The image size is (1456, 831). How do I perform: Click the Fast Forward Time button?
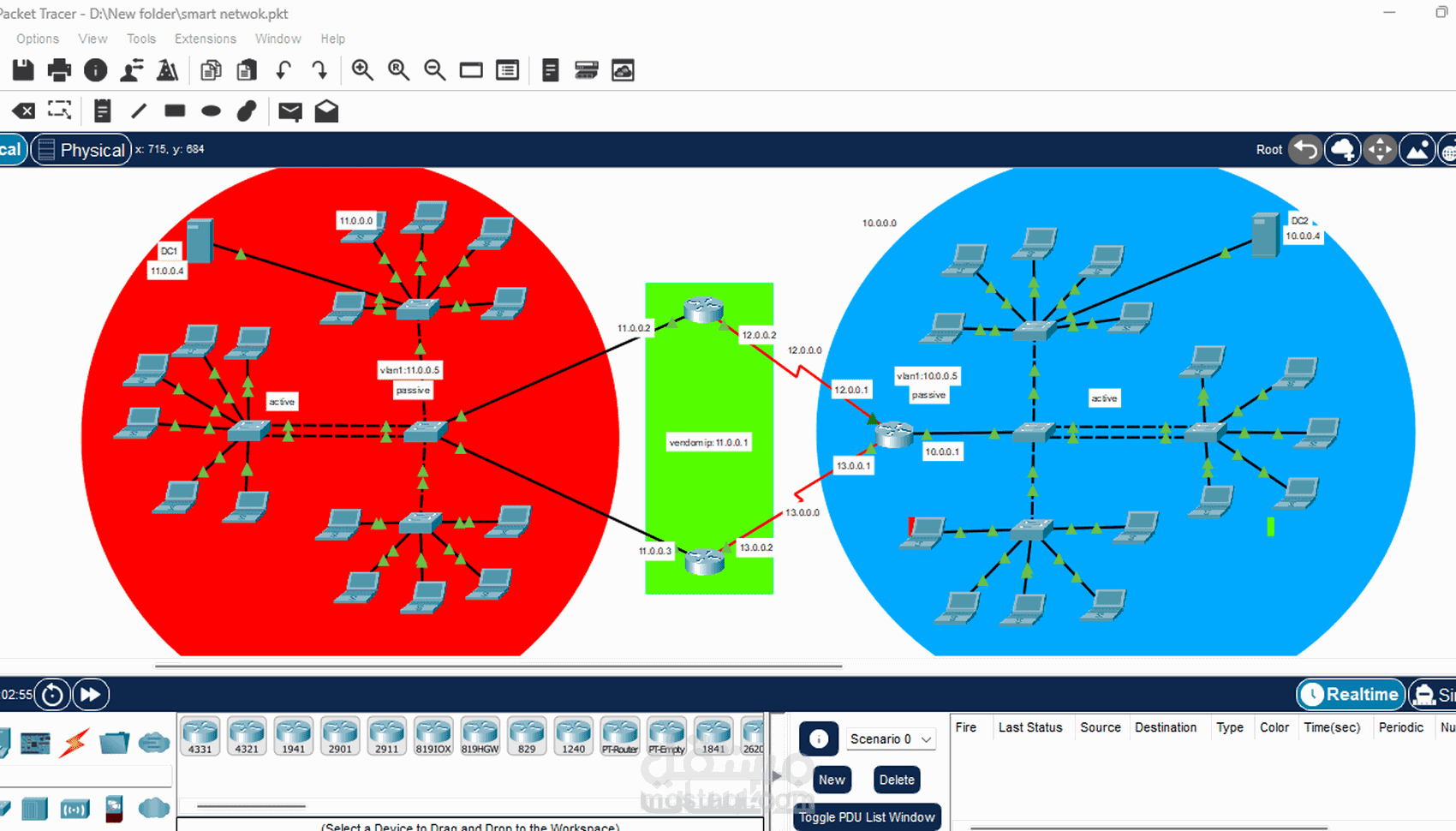pyautogui.click(x=91, y=695)
